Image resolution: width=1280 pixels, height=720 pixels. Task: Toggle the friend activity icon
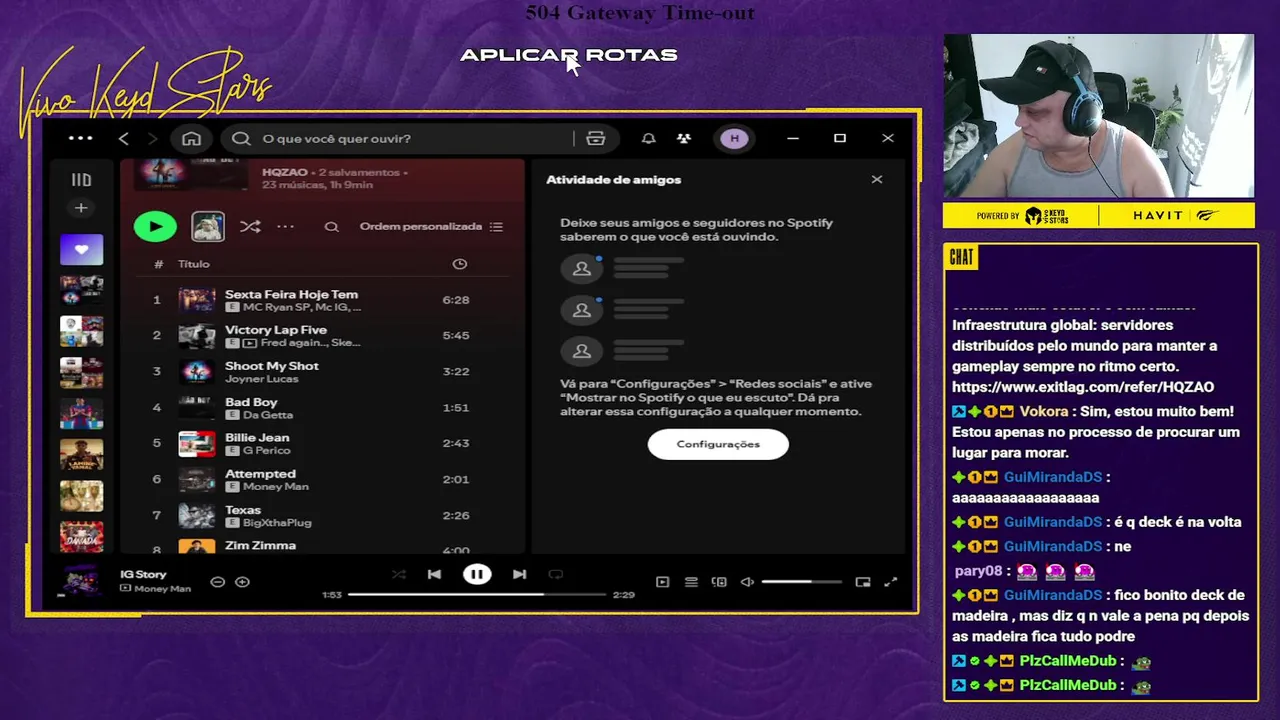tap(684, 138)
